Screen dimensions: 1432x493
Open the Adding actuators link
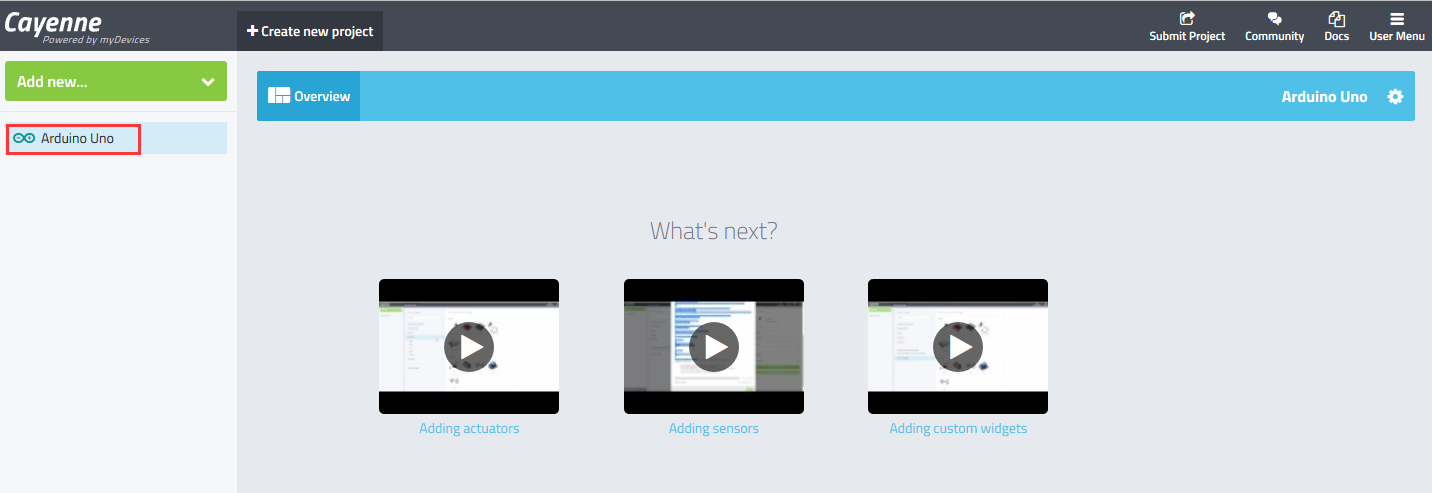click(x=469, y=429)
